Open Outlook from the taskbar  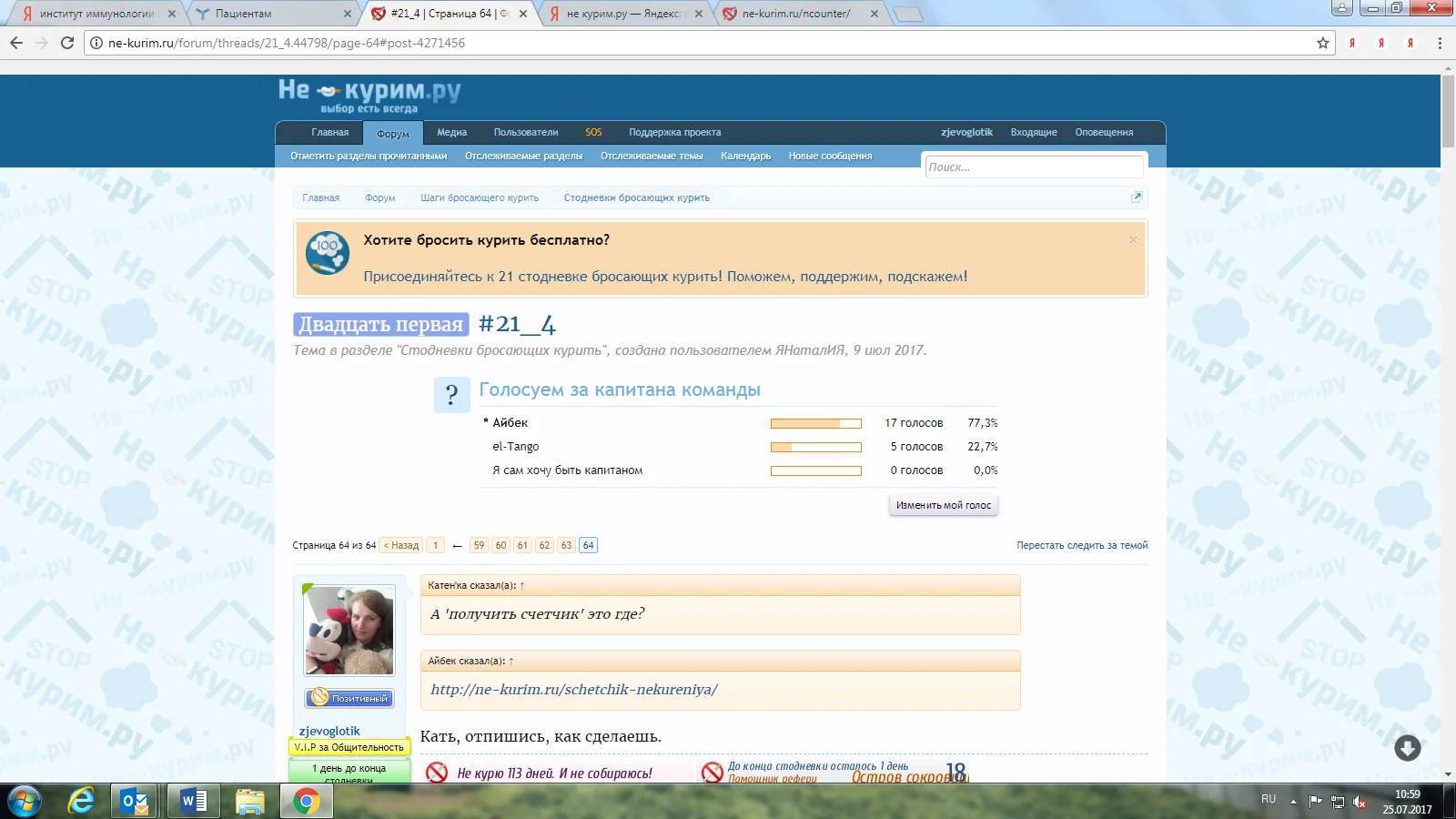pyautogui.click(x=136, y=801)
